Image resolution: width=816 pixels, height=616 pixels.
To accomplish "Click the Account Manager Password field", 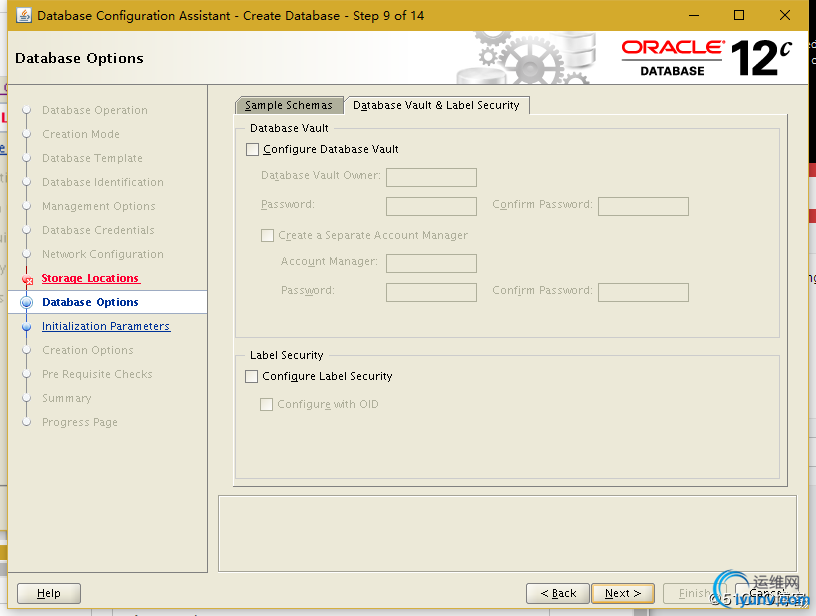I will 431,292.
